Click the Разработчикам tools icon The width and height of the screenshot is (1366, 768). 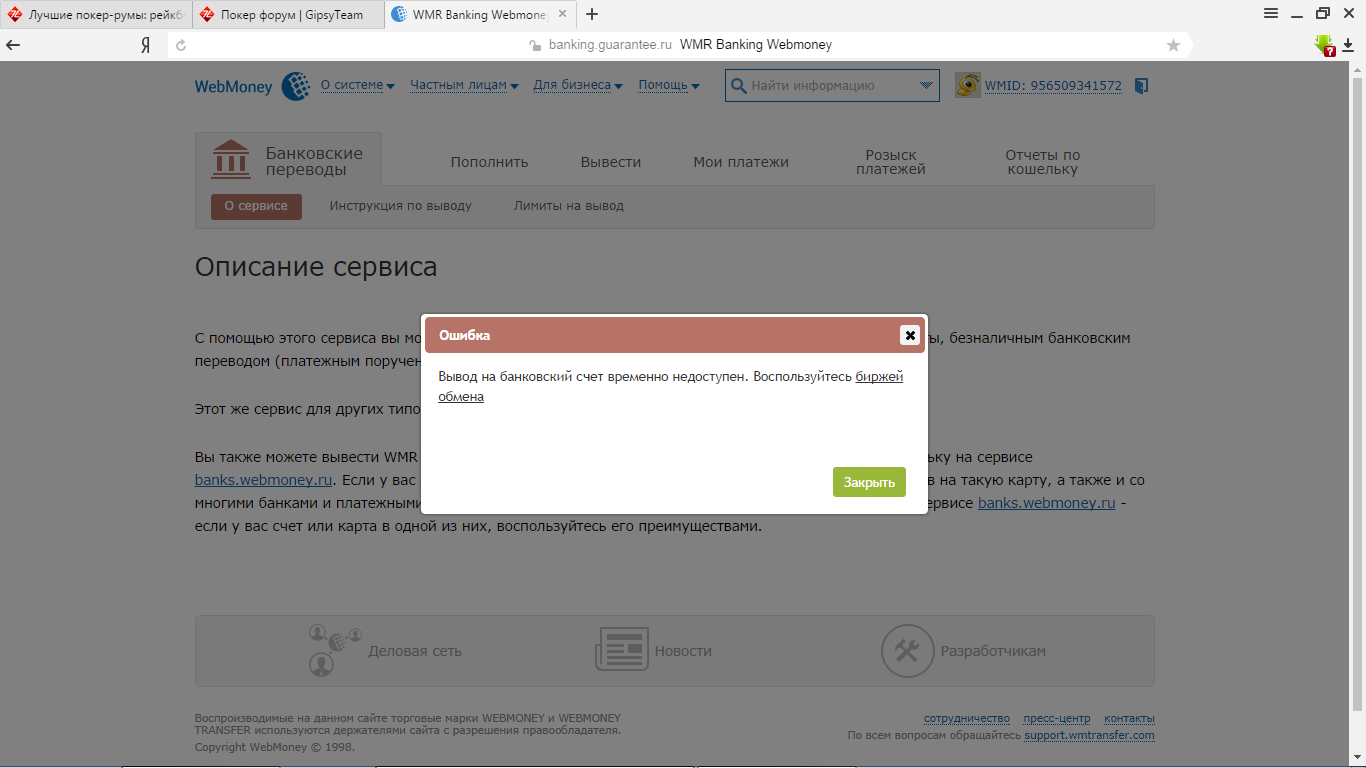tap(907, 651)
